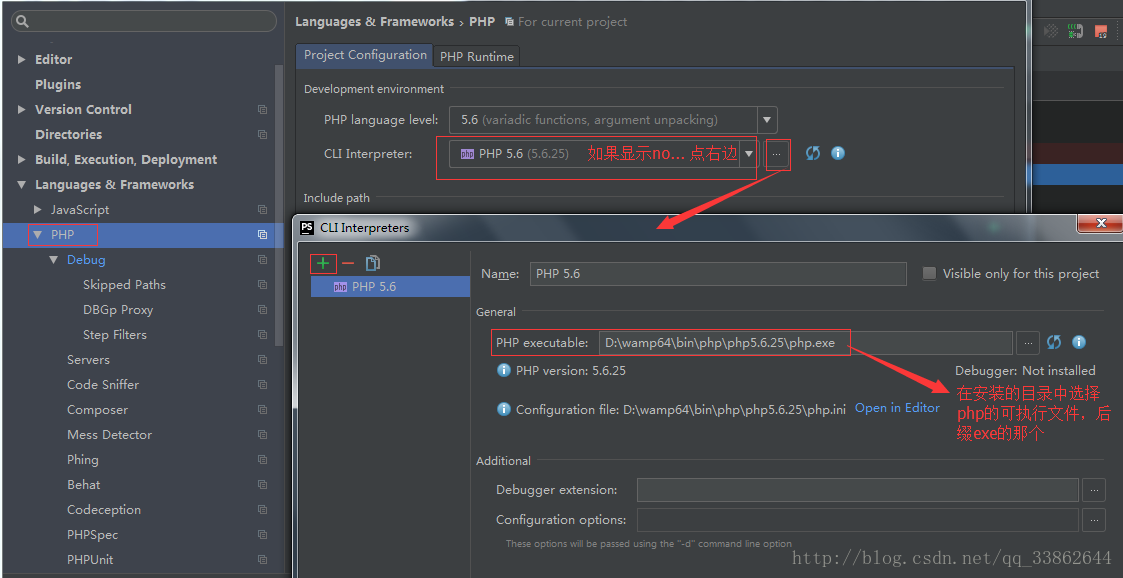Select Directories in settings tree
Viewport: 1123px width, 578px height.
(x=68, y=135)
